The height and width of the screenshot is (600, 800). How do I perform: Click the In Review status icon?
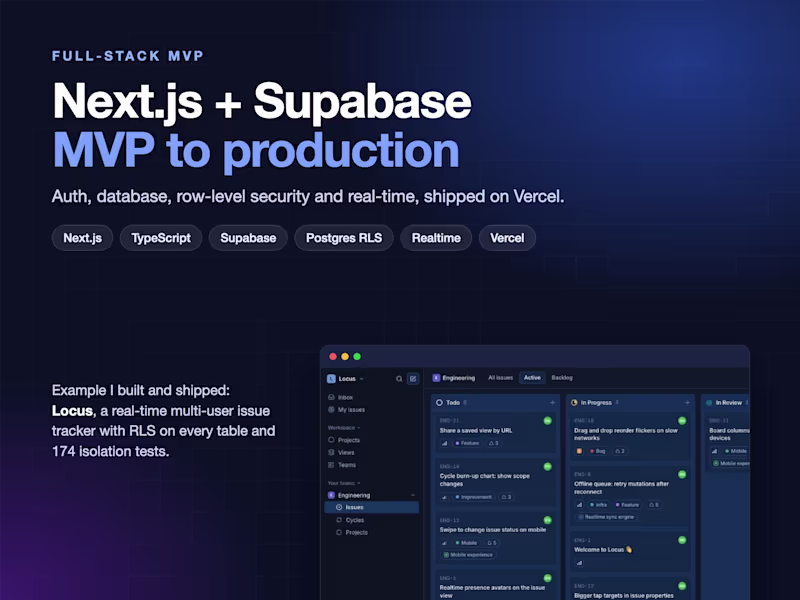coord(709,403)
